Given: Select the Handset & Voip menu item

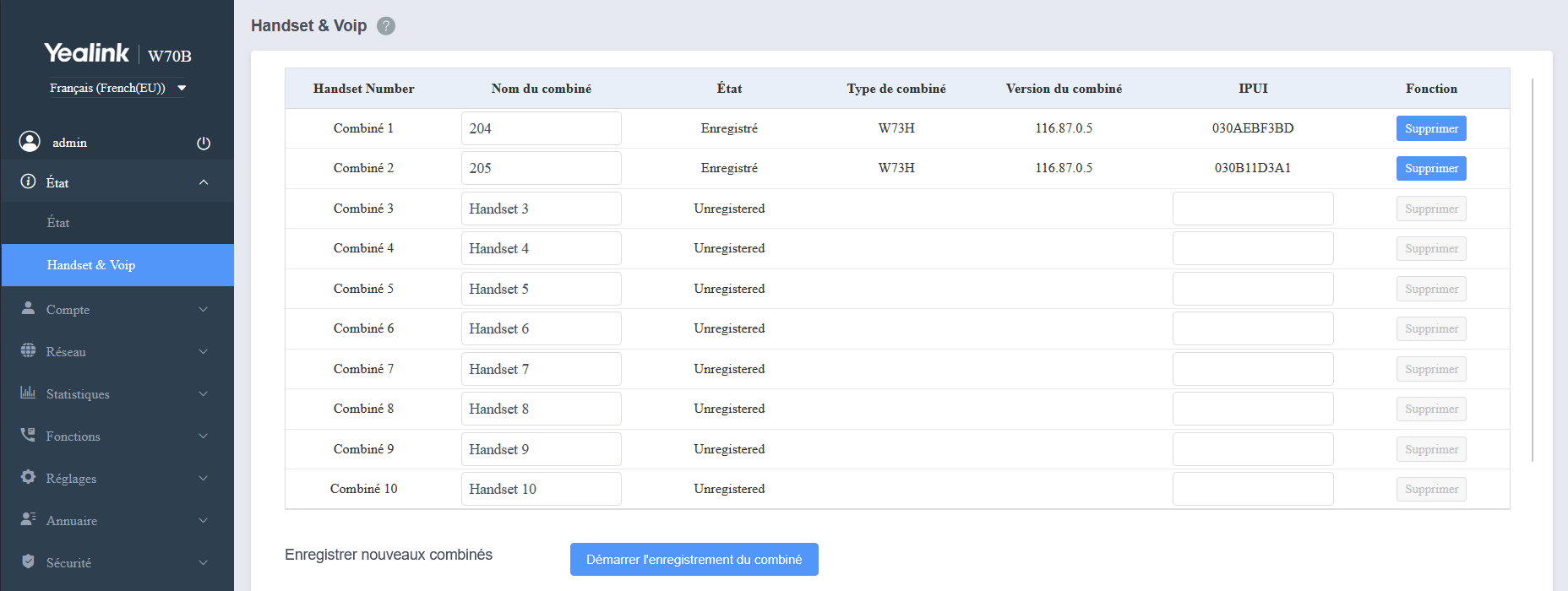Looking at the screenshot, I should click(x=91, y=265).
